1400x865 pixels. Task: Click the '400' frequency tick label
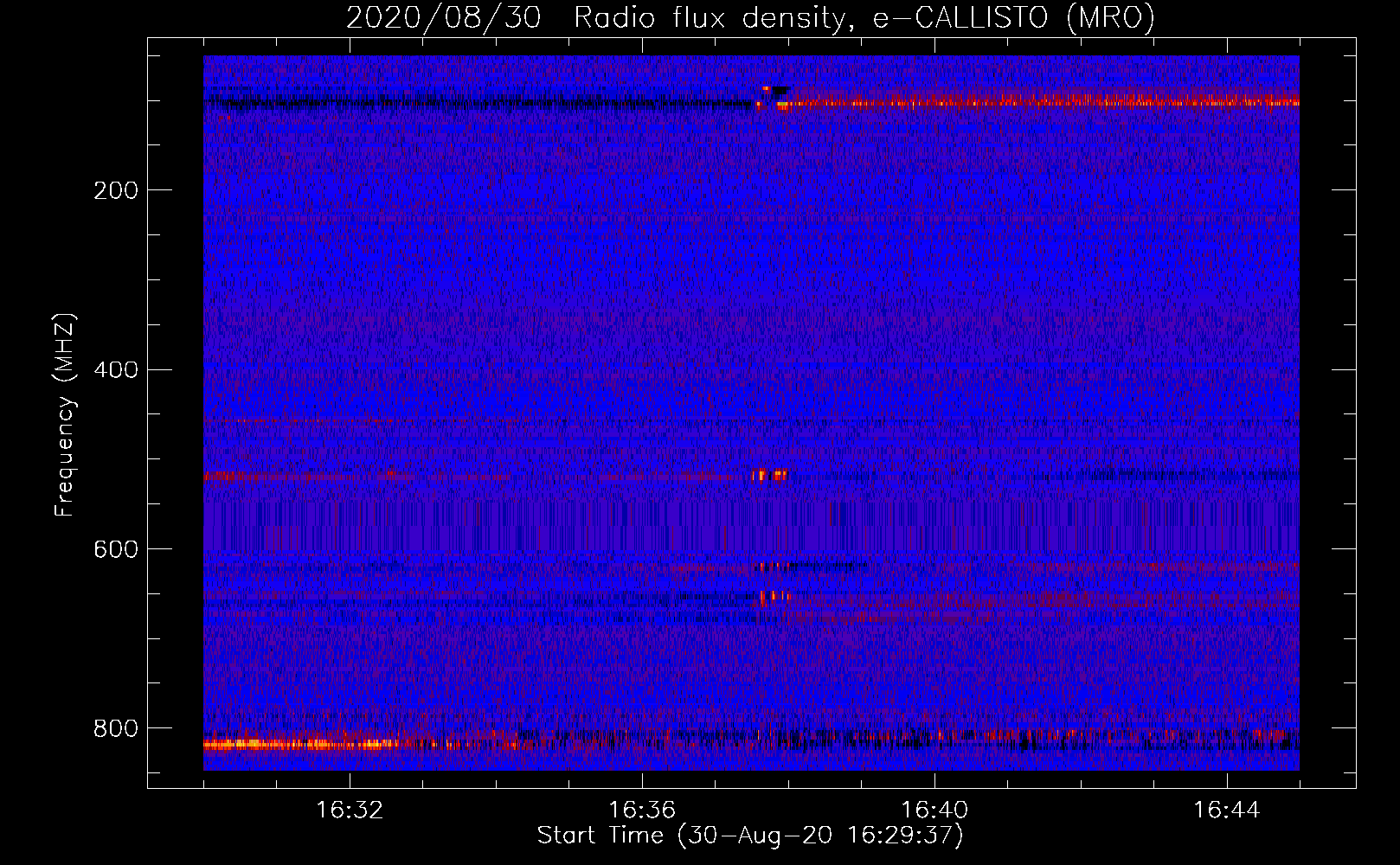[115, 370]
